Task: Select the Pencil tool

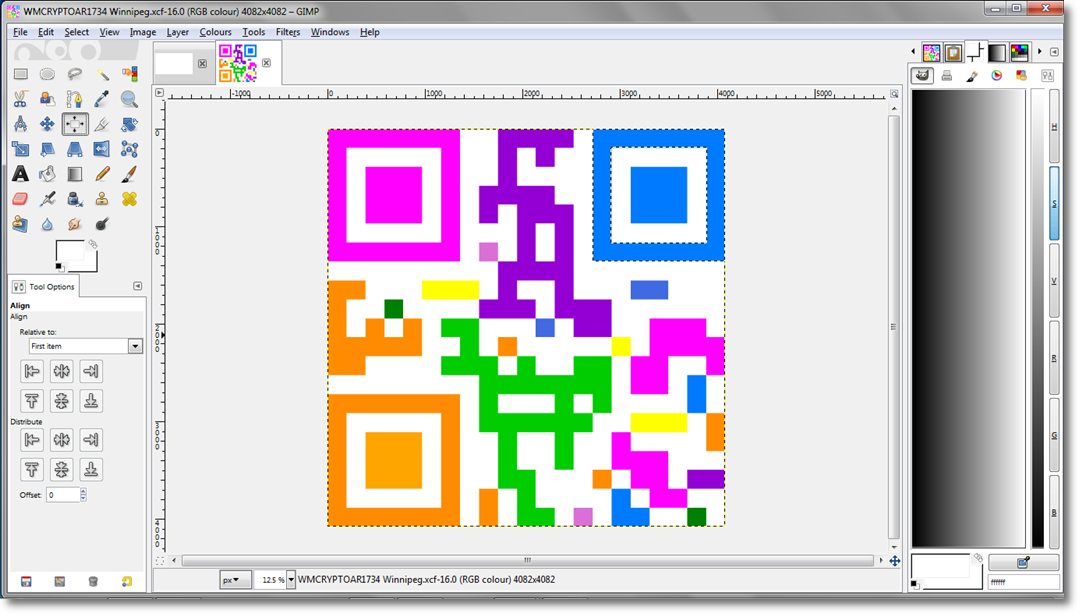Action: pyautogui.click(x=102, y=174)
